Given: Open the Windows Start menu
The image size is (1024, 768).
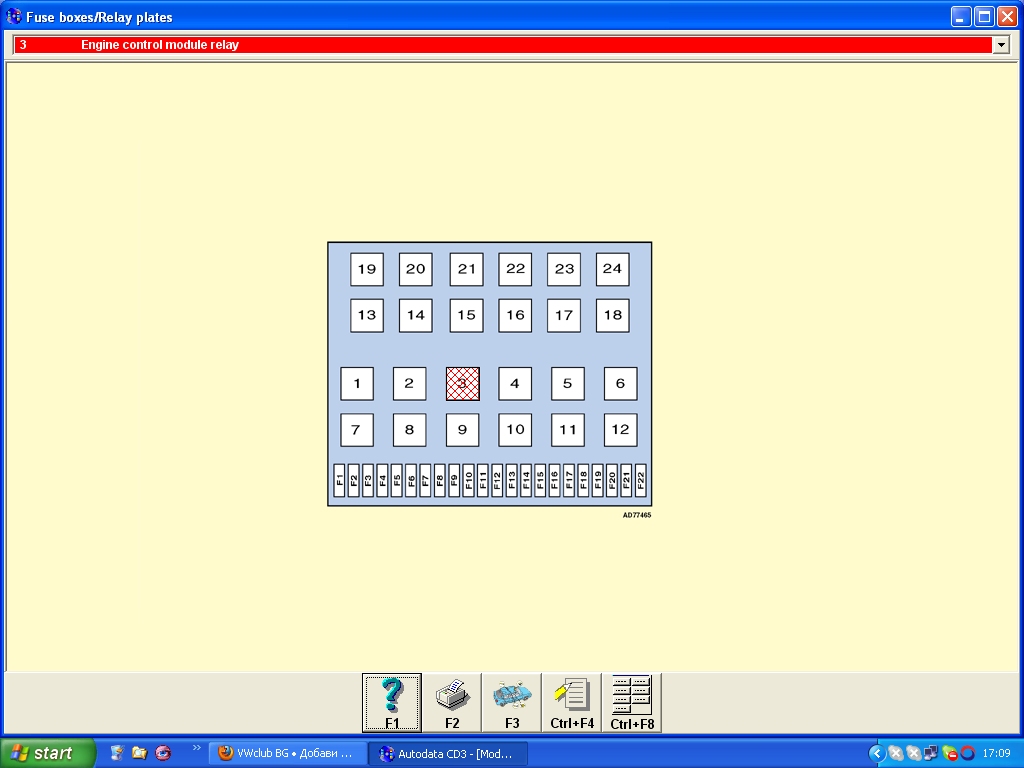Looking at the screenshot, I should tap(48, 753).
